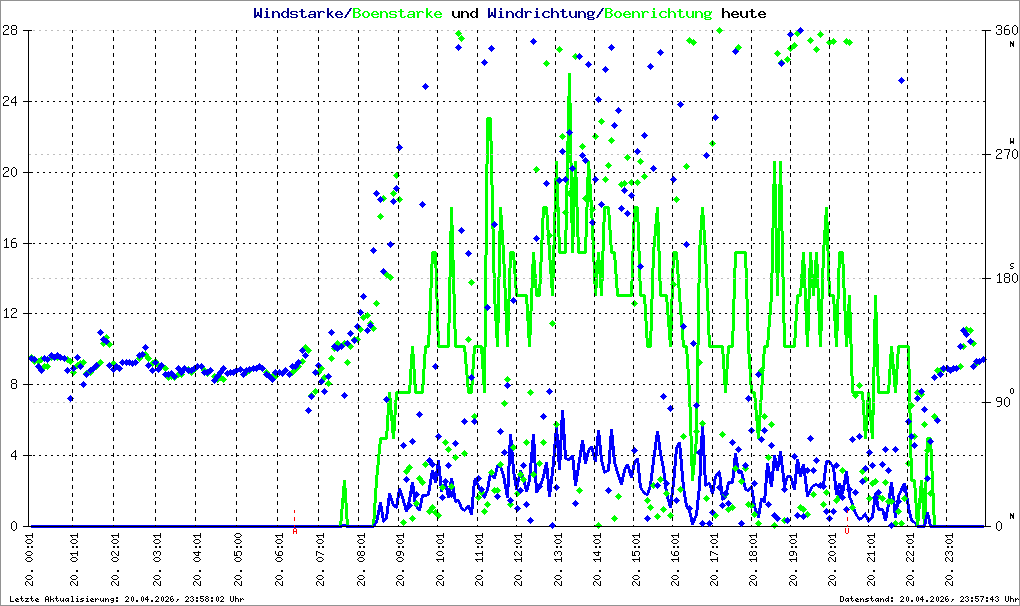Click the green 'Boenstarke' title label
The image size is (1020, 606).
397,13
